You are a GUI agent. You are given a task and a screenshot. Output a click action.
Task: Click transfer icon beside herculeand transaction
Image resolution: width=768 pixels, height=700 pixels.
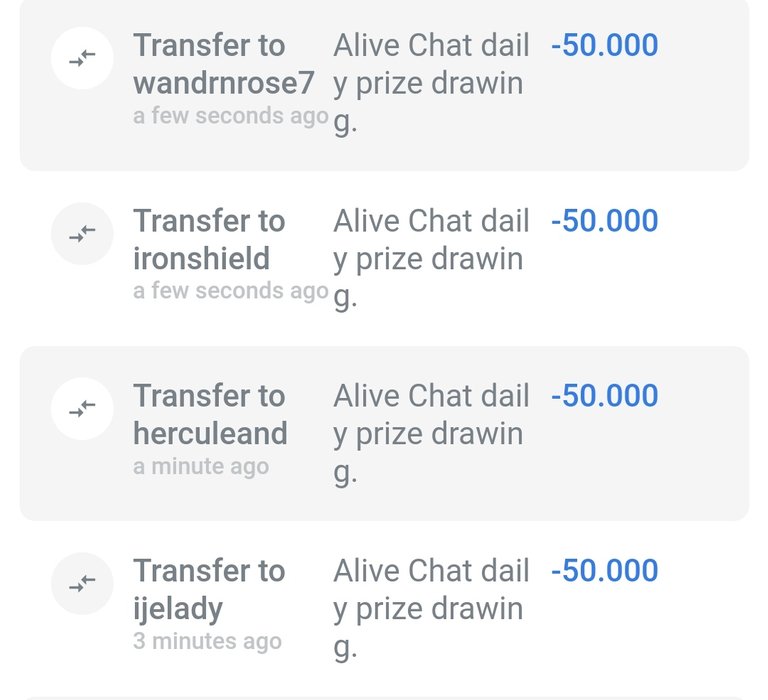tap(82, 409)
